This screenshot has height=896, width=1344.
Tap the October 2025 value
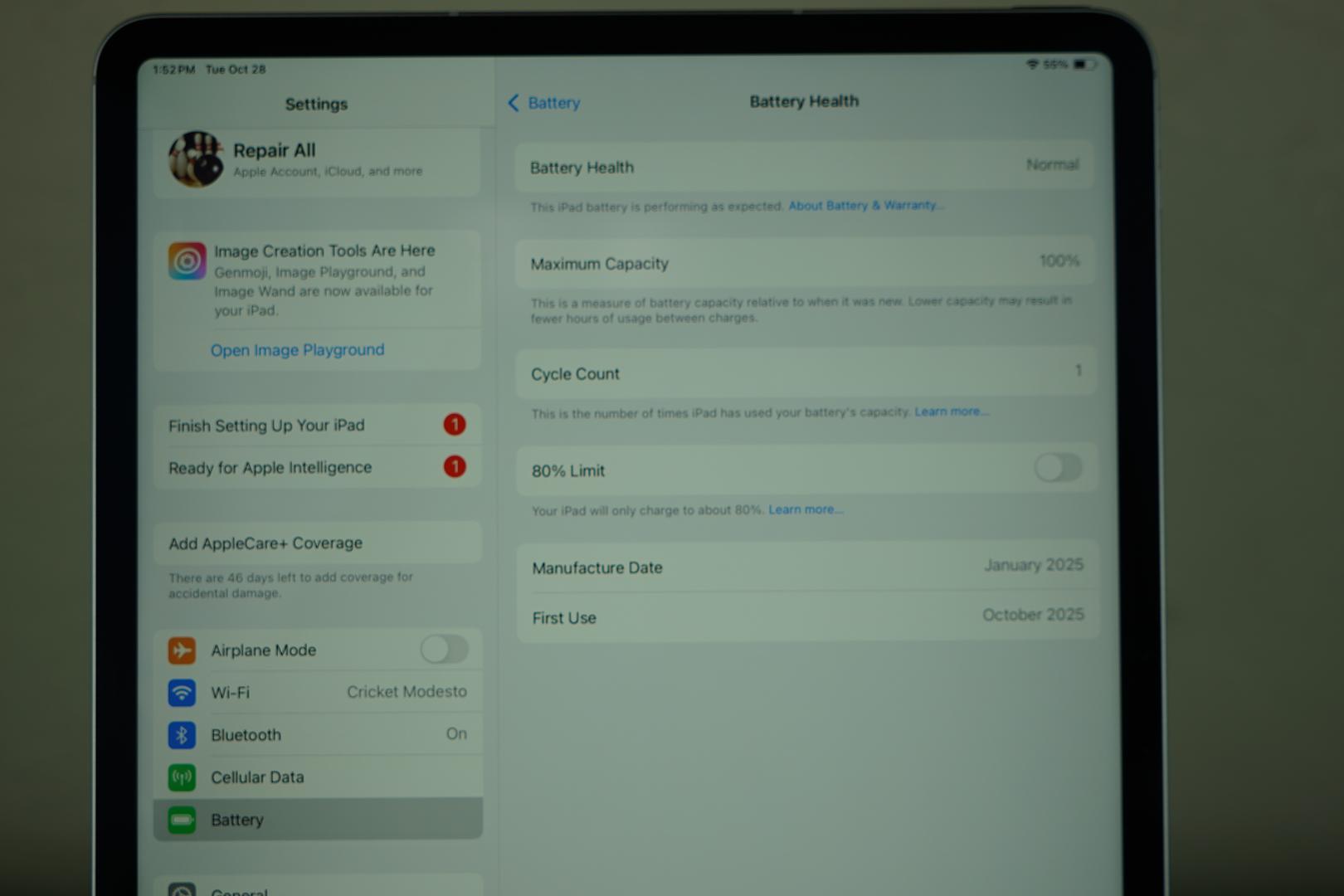pyautogui.click(x=1033, y=615)
